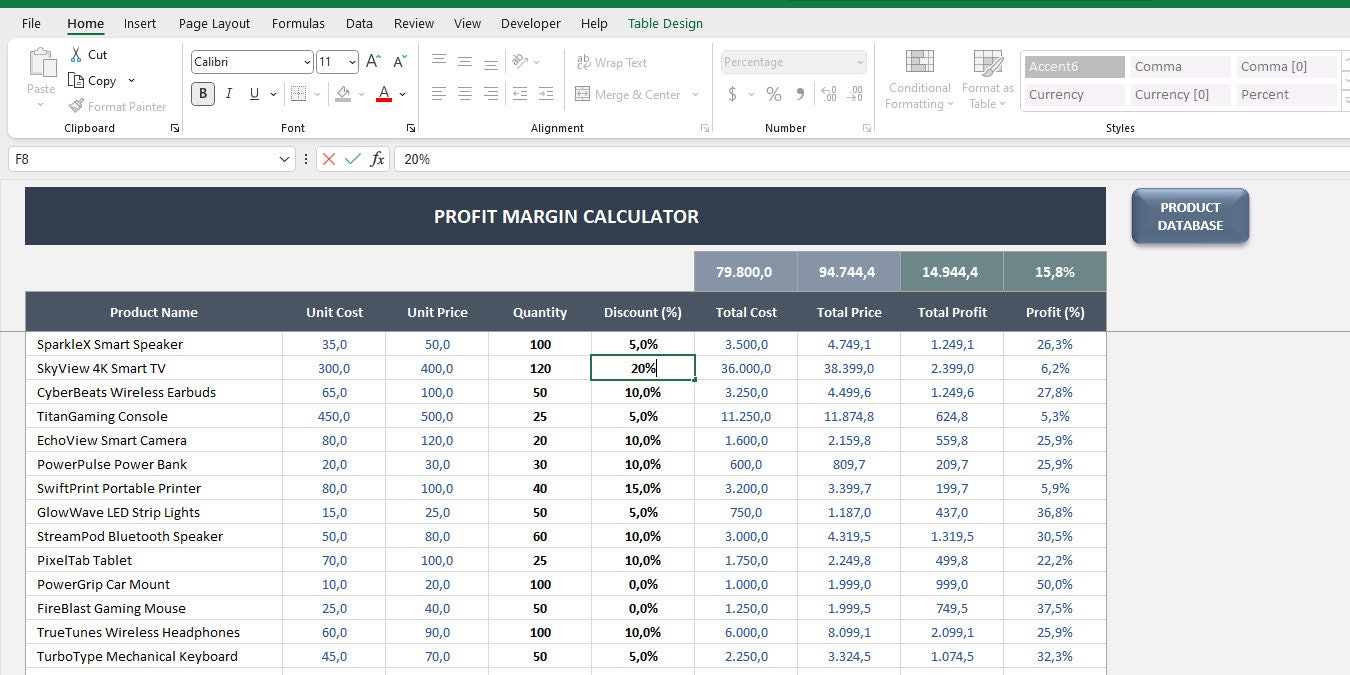Screen dimensions: 1350x675
Task: Click the Increase Font Size icon
Action: click(371, 60)
